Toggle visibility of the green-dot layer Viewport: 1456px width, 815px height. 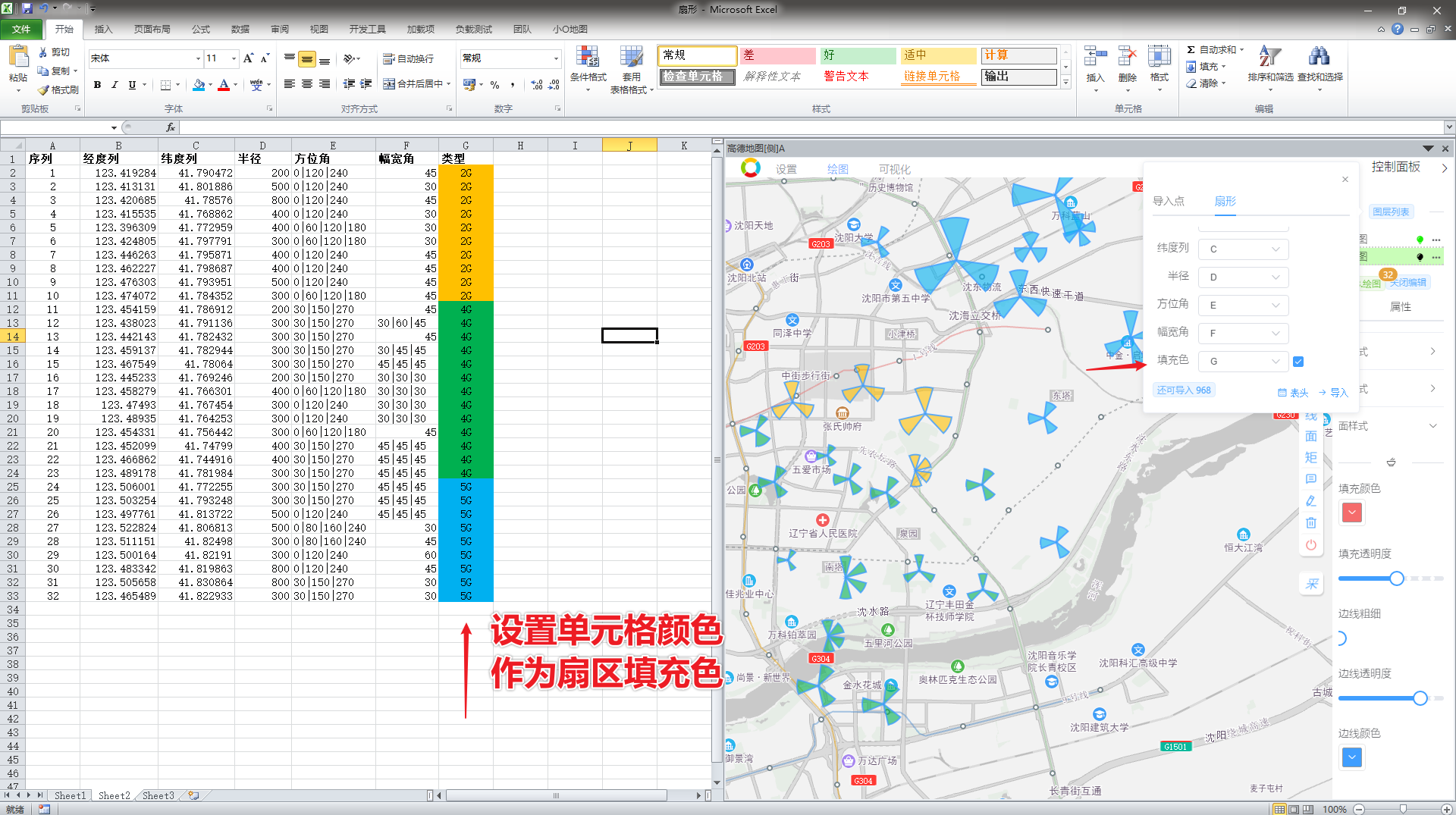(1420, 240)
